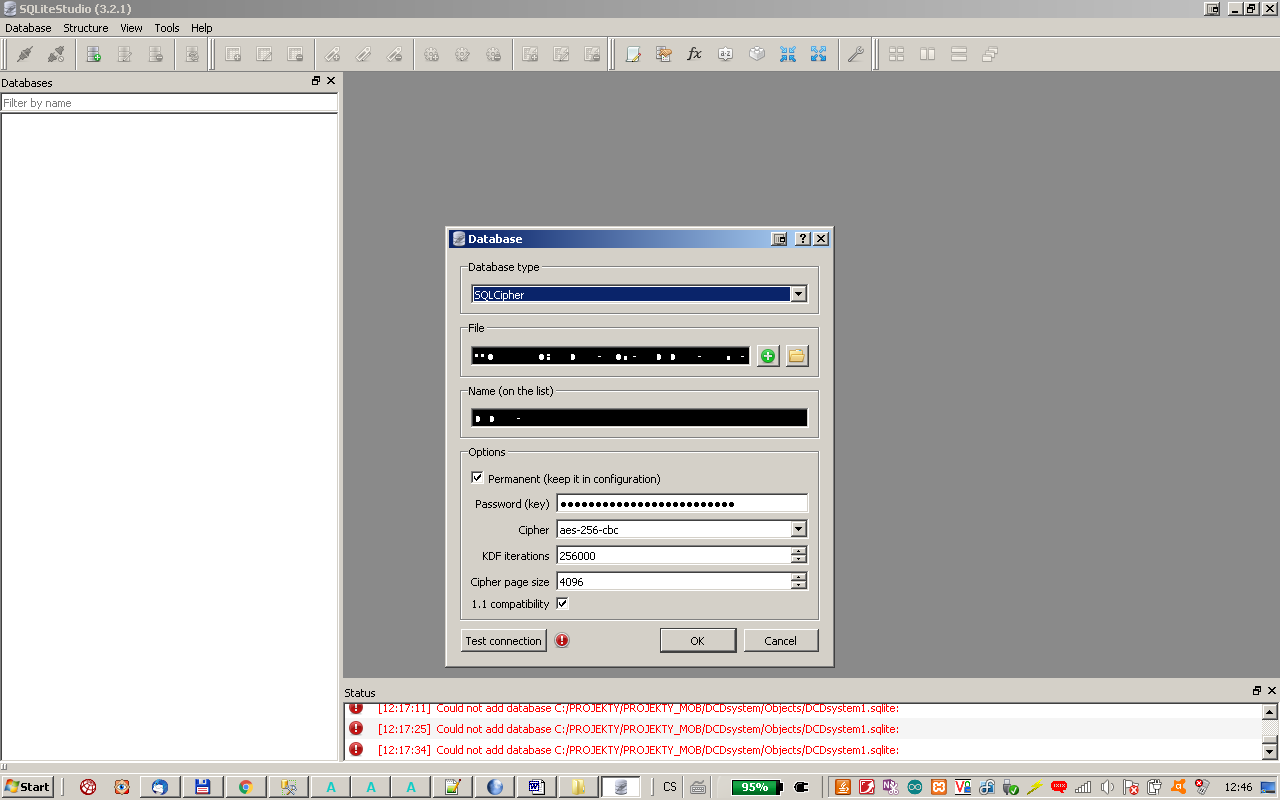Uncheck the 1.1 compatibility checkbox

(562, 604)
